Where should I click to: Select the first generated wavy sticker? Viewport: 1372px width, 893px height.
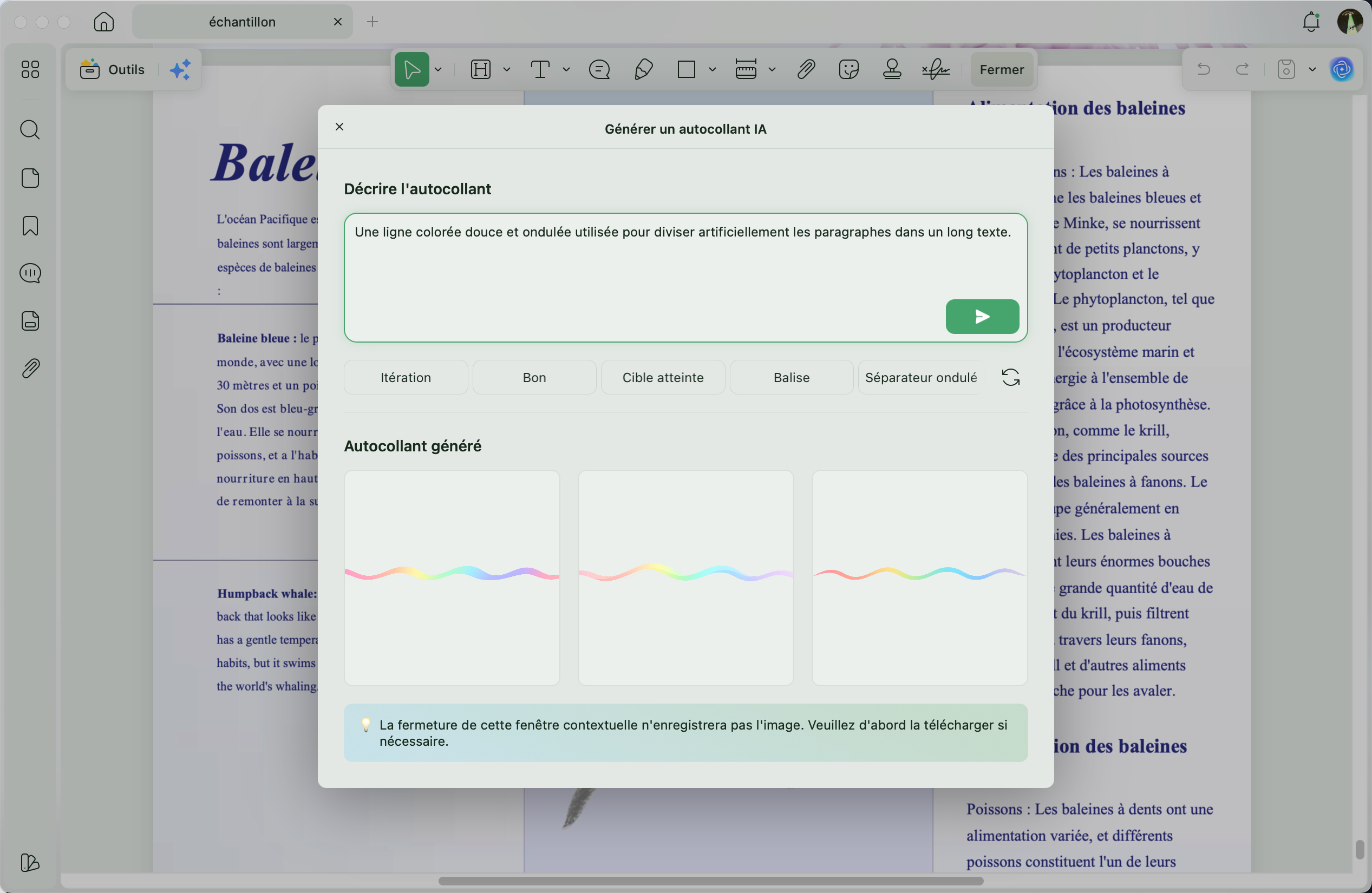click(x=452, y=577)
